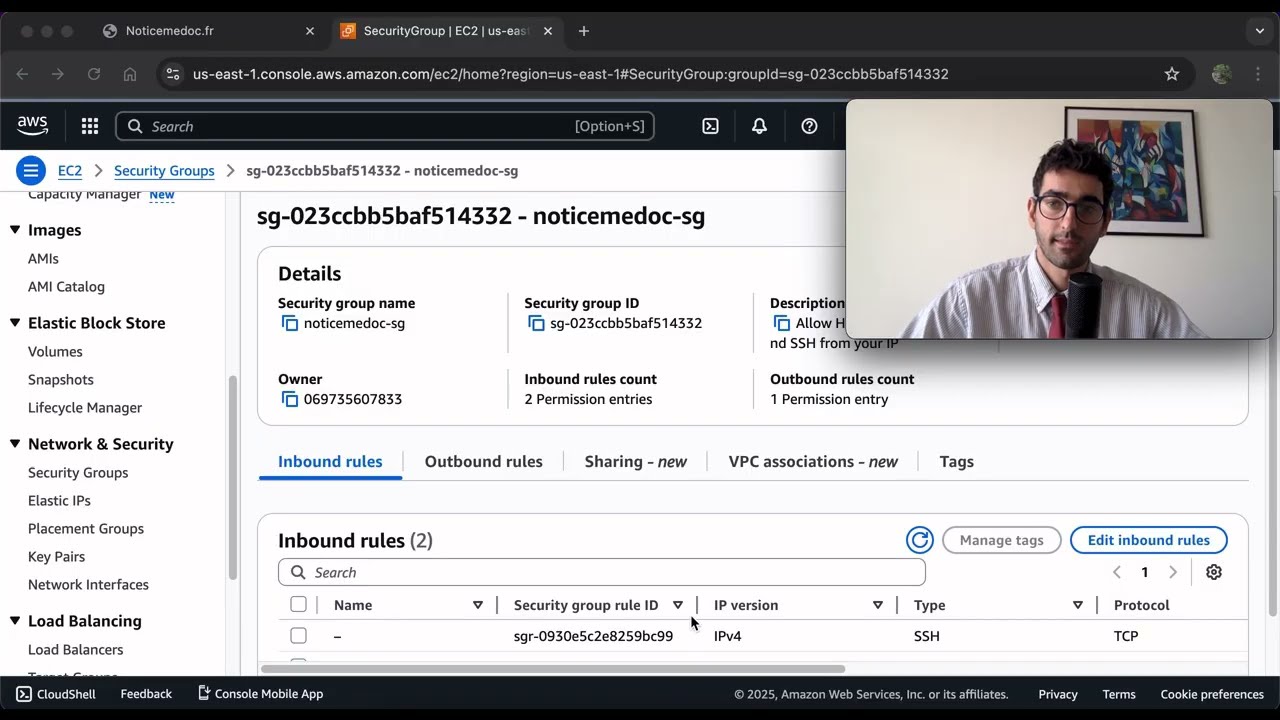Viewport: 1280px width, 720px height.
Task: Open the AWS home logo
Action: coord(32,125)
